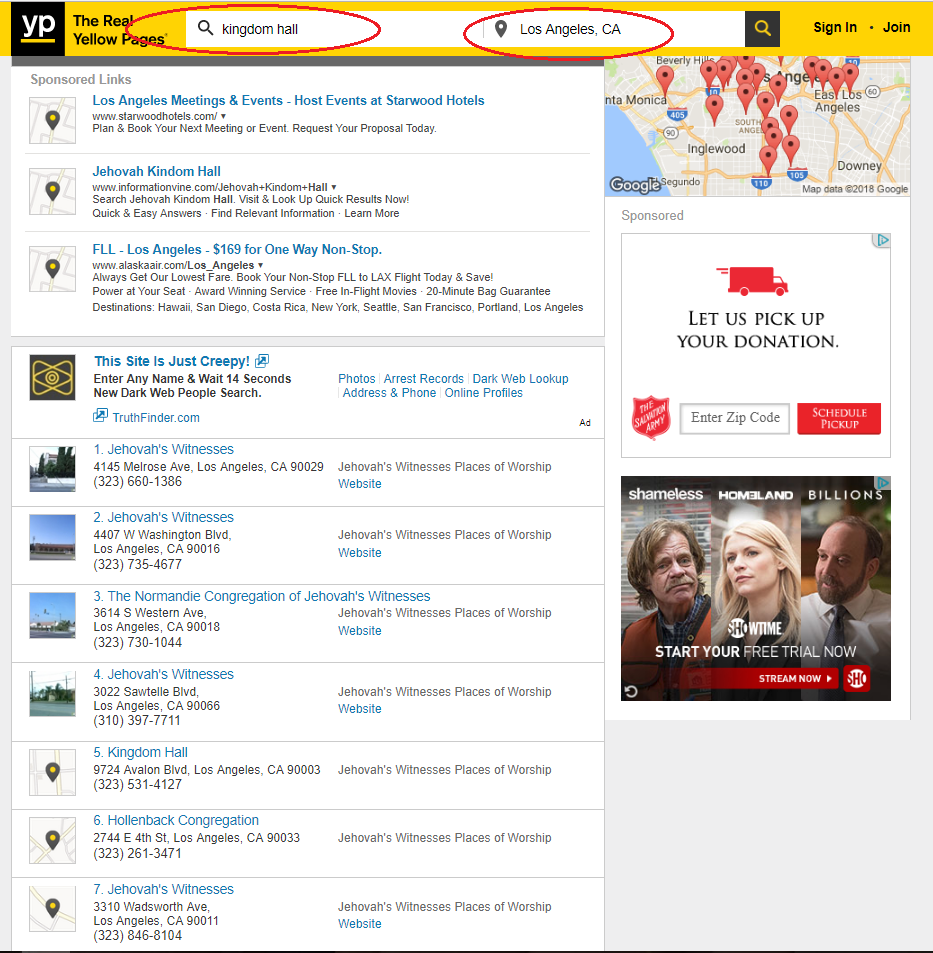Click Website link for 3022 Sawtelle Blvd listing
933x953 pixels.
(x=360, y=709)
